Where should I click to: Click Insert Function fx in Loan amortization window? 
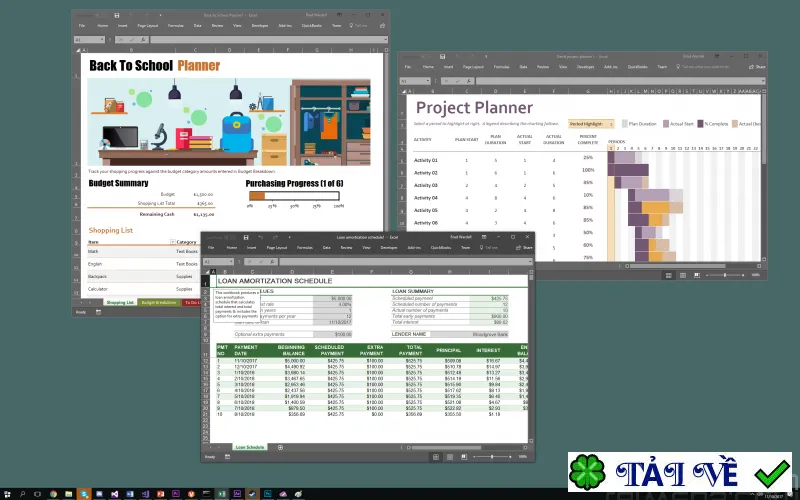click(272, 262)
